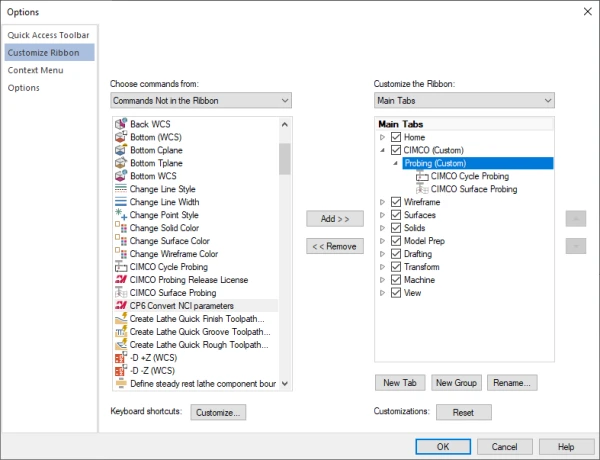Expand the Solids tab tree node
This screenshot has height=460, width=600.
point(383,228)
